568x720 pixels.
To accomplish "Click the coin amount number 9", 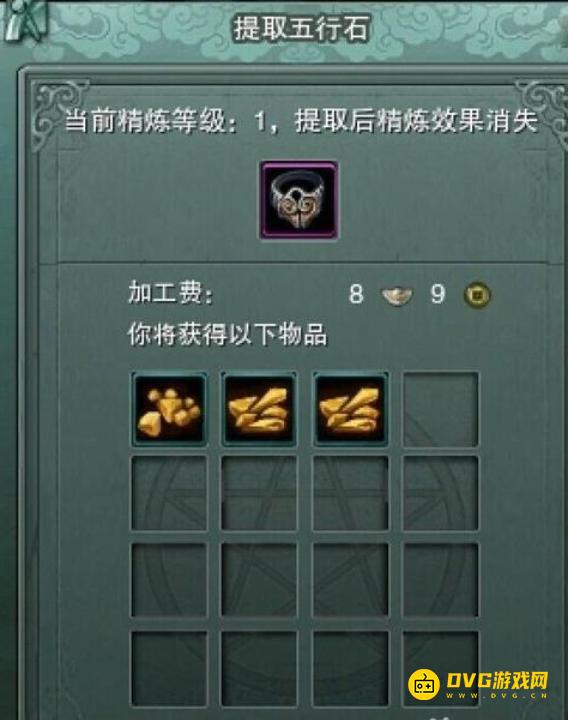I will point(438,294).
